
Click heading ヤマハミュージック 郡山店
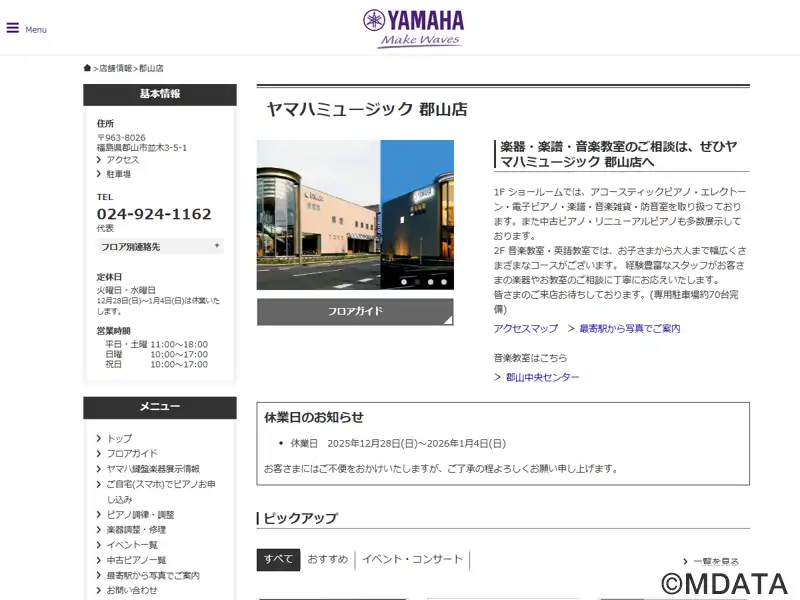tap(367, 109)
